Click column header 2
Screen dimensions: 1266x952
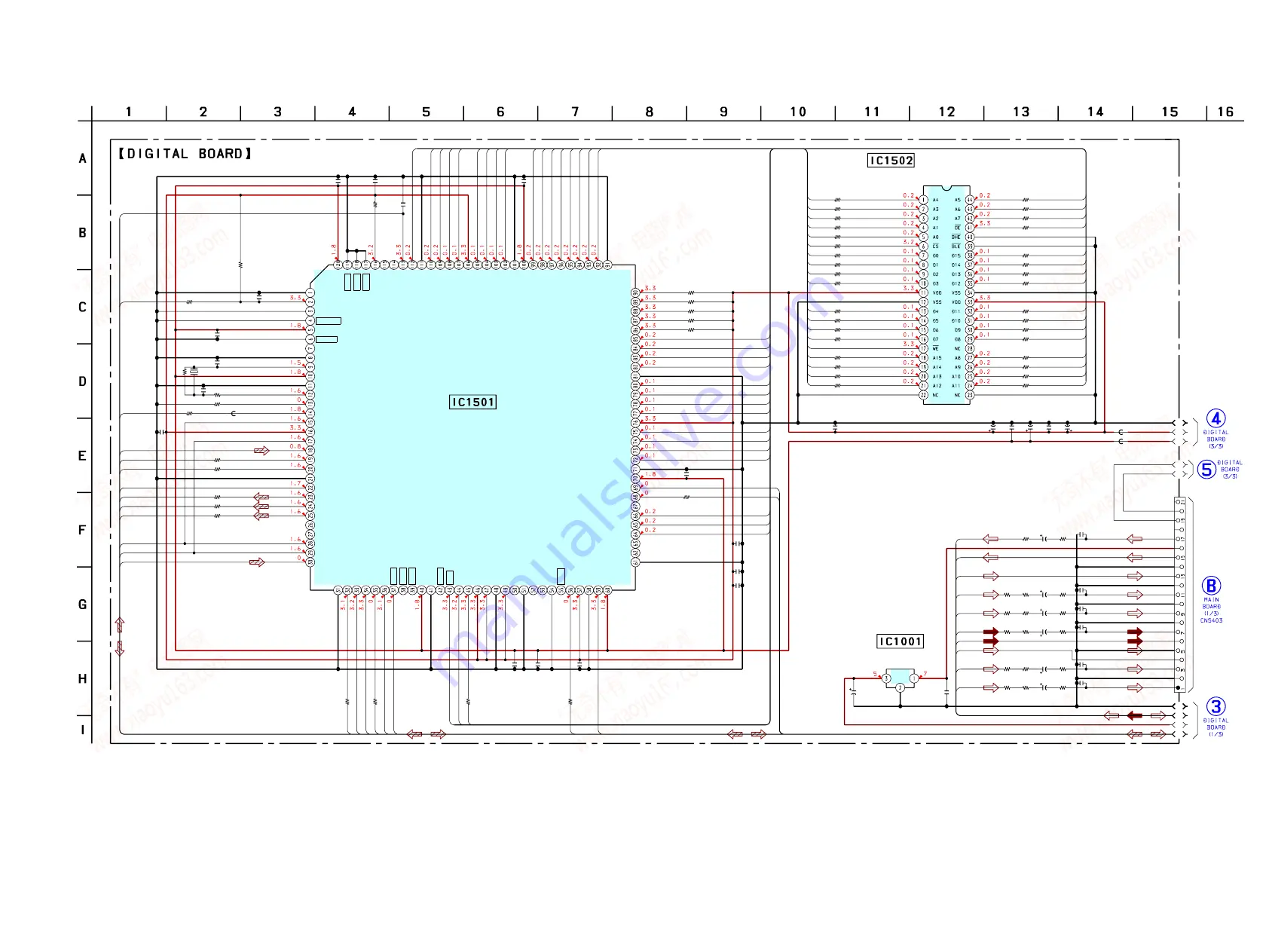click(x=203, y=112)
